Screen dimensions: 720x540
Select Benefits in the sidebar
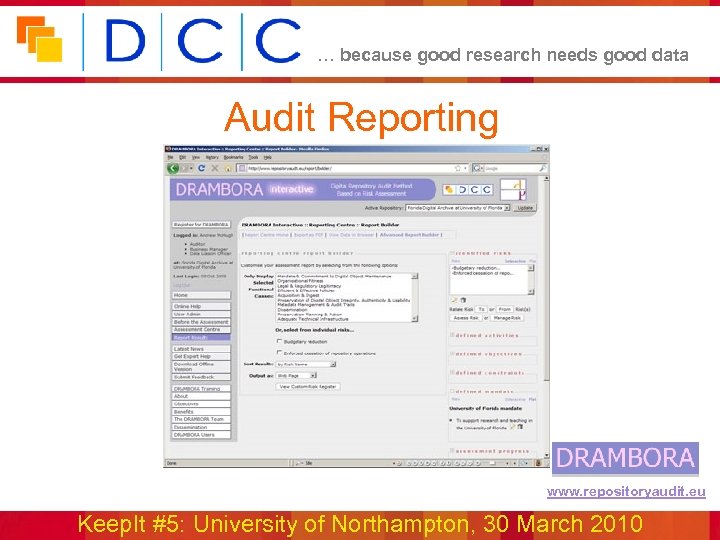(201, 411)
